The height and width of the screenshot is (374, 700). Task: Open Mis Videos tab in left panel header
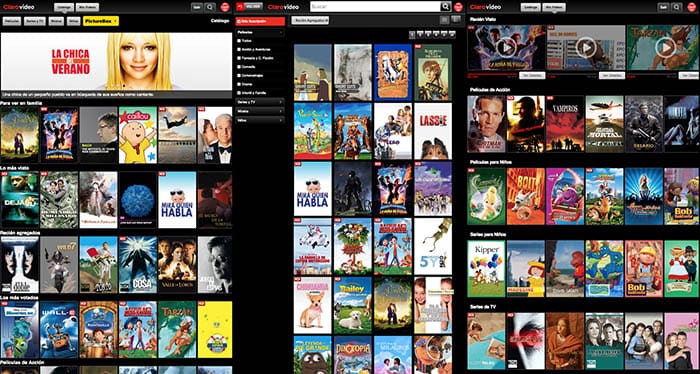pyautogui.click(x=88, y=7)
